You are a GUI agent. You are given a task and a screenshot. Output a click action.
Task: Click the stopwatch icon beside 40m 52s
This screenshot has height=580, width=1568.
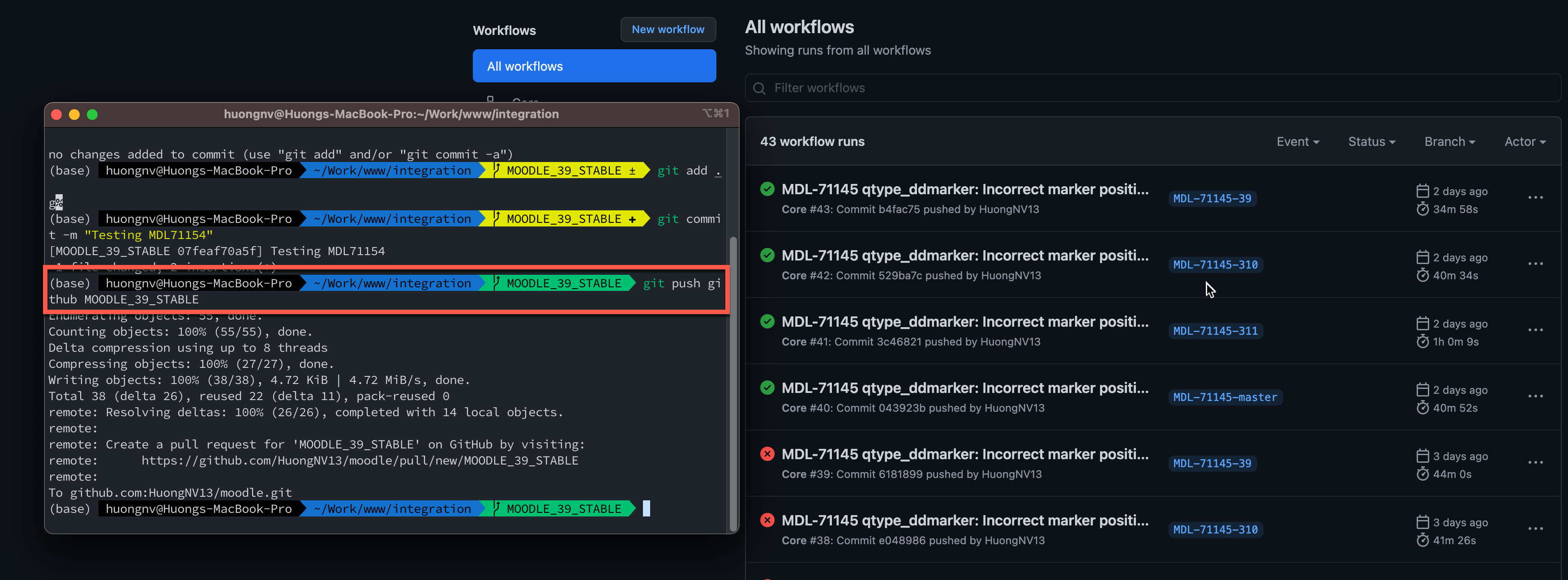pyautogui.click(x=1422, y=409)
